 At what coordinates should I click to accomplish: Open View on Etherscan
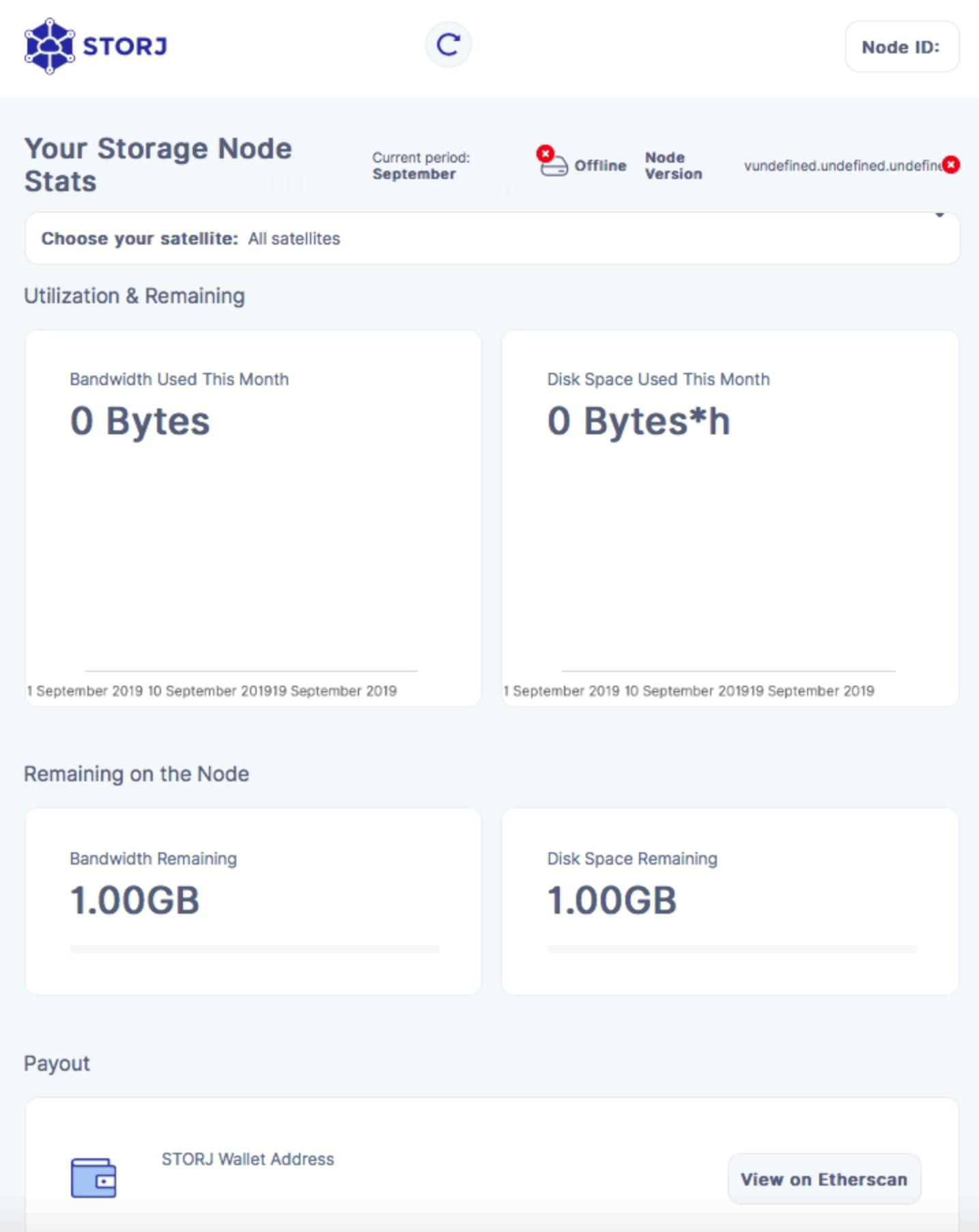(824, 1179)
